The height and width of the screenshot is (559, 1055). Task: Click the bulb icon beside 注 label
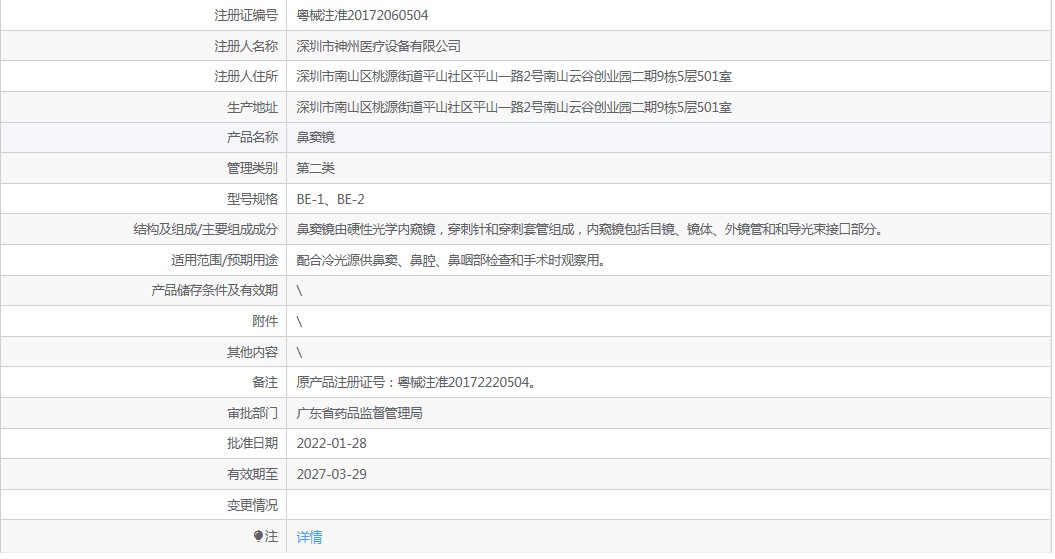[258, 536]
